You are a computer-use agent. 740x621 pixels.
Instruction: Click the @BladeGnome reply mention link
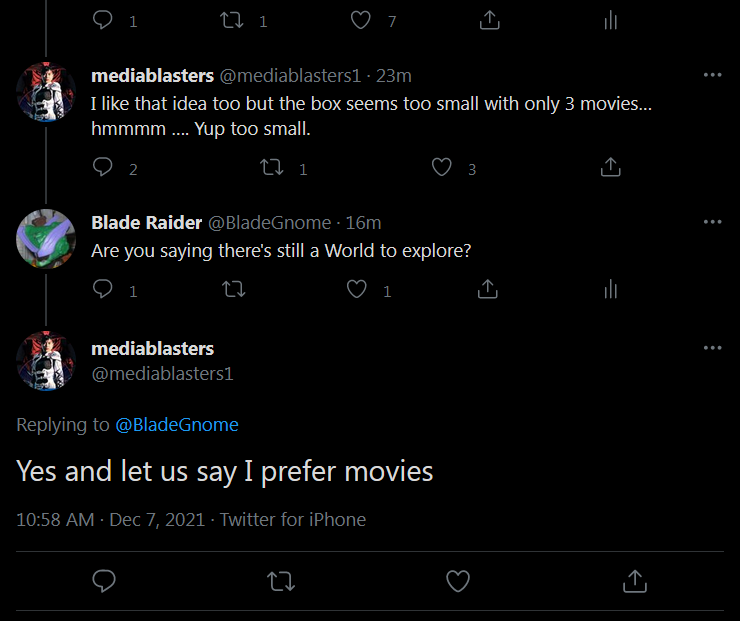tap(177, 425)
